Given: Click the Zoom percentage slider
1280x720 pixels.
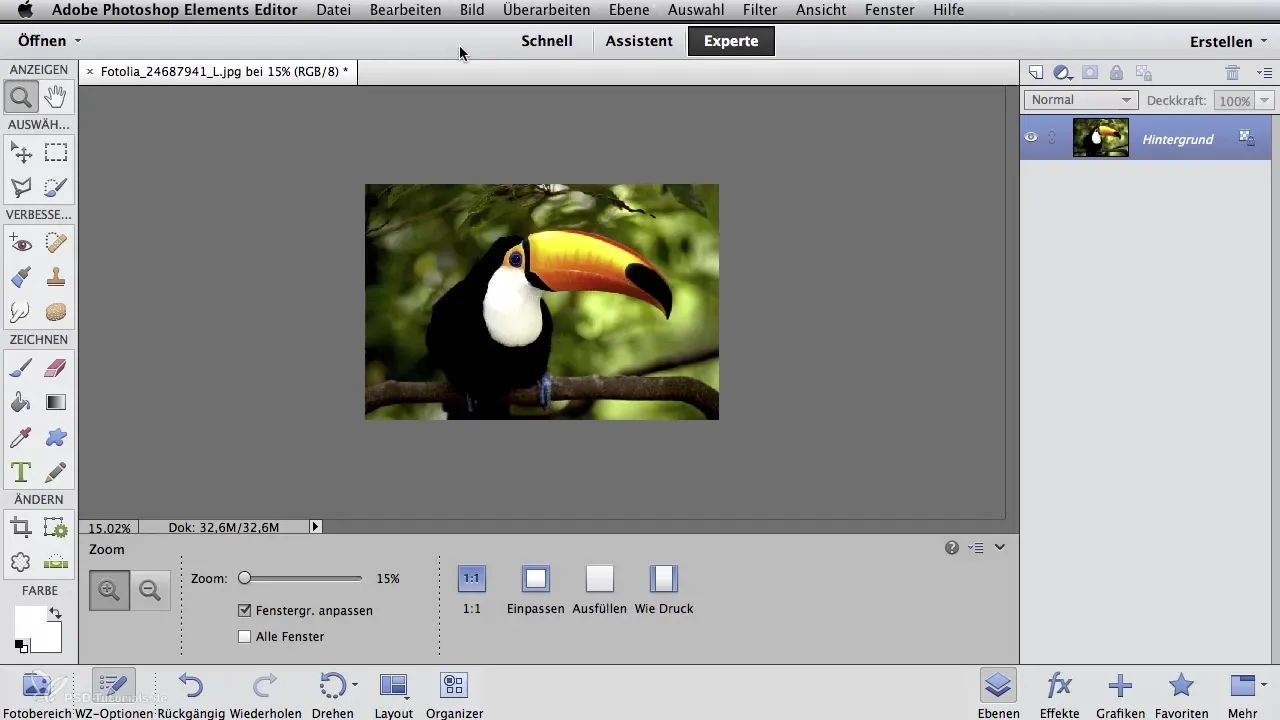Looking at the screenshot, I should [x=300, y=578].
